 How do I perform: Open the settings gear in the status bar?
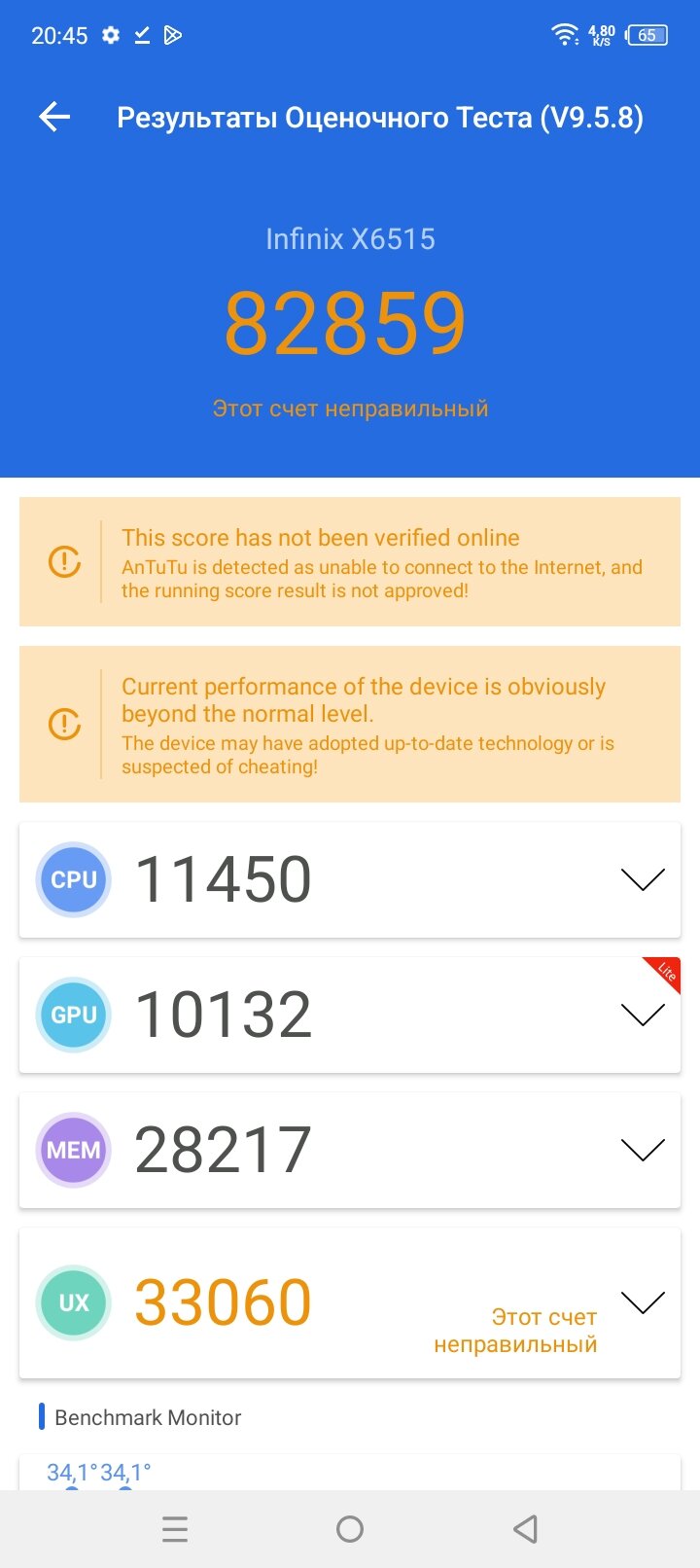[x=111, y=35]
